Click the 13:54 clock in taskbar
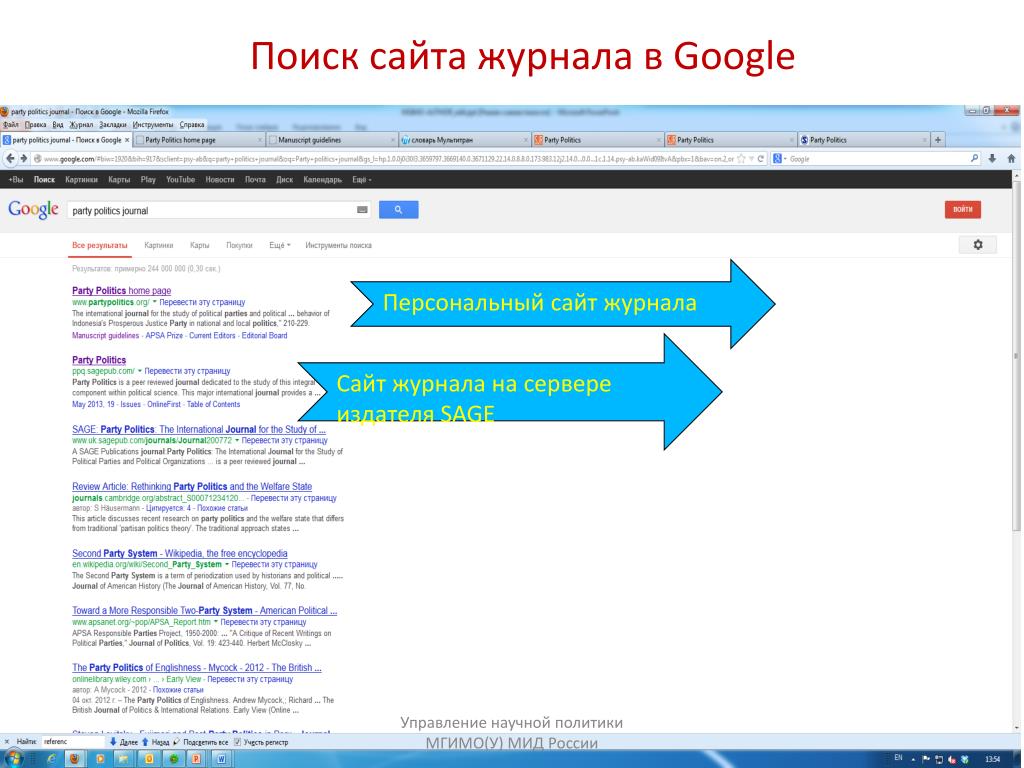The height and width of the screenshot is (768, 1024). tap(993, 760)
